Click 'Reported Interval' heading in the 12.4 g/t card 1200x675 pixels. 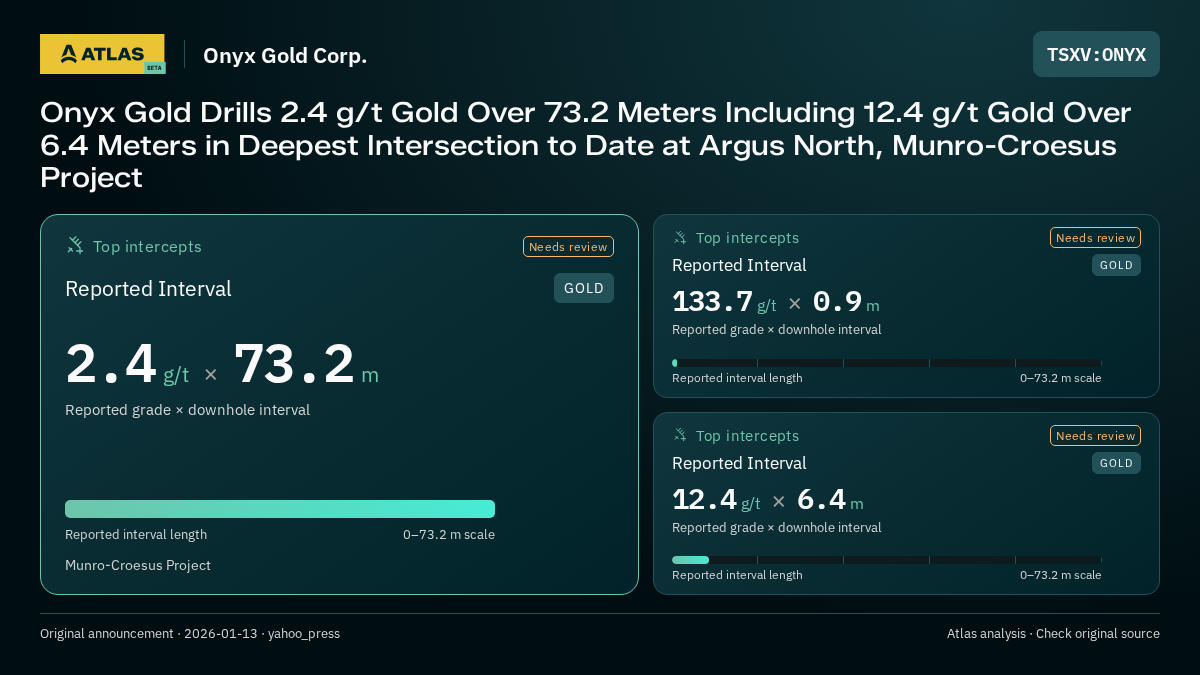pyautogui.click(x=739, y=463)
